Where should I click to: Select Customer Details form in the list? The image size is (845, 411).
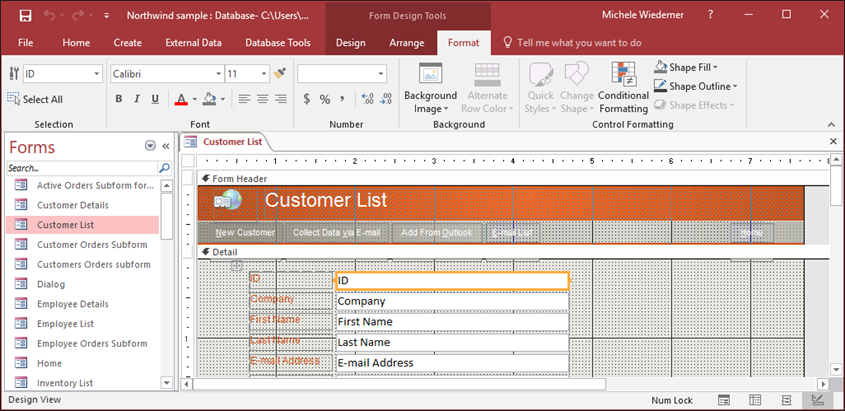(x=82, y=205)
